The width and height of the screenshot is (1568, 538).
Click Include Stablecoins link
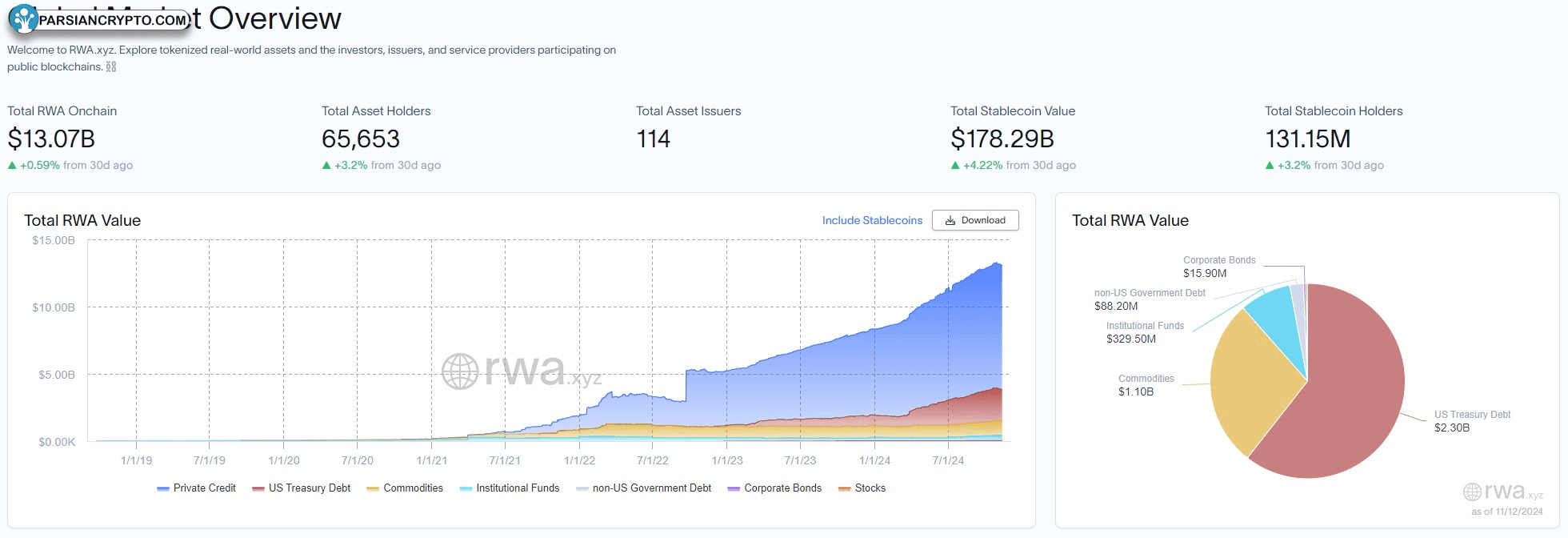pyautogui.click(x=872, y=220)
